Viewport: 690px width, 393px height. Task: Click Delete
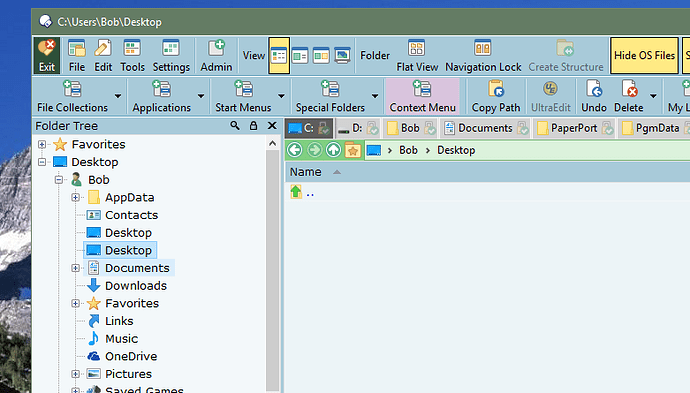628,96
